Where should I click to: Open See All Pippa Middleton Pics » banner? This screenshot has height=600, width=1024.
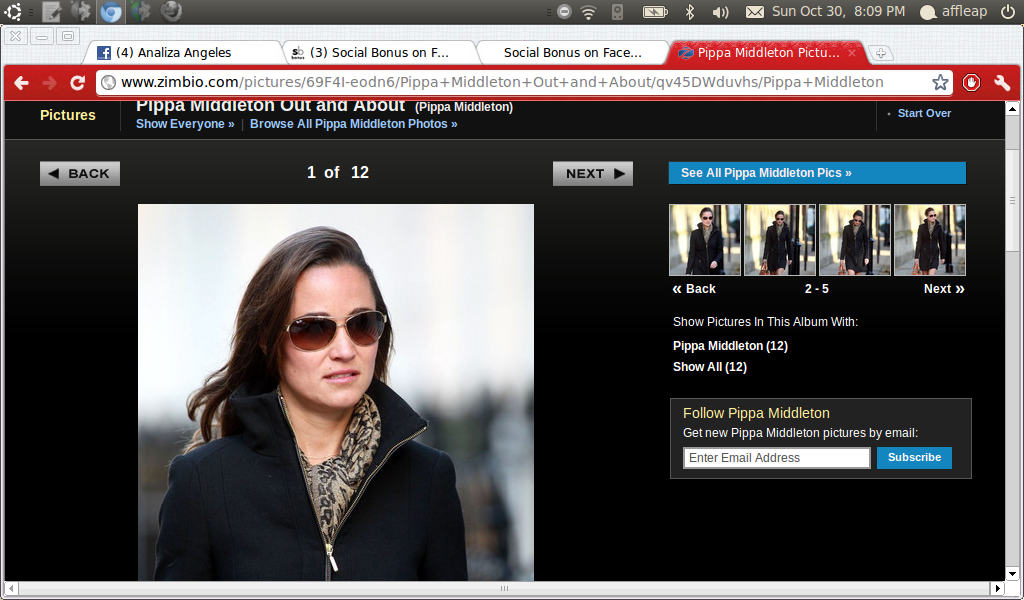(x=817, y=173)
